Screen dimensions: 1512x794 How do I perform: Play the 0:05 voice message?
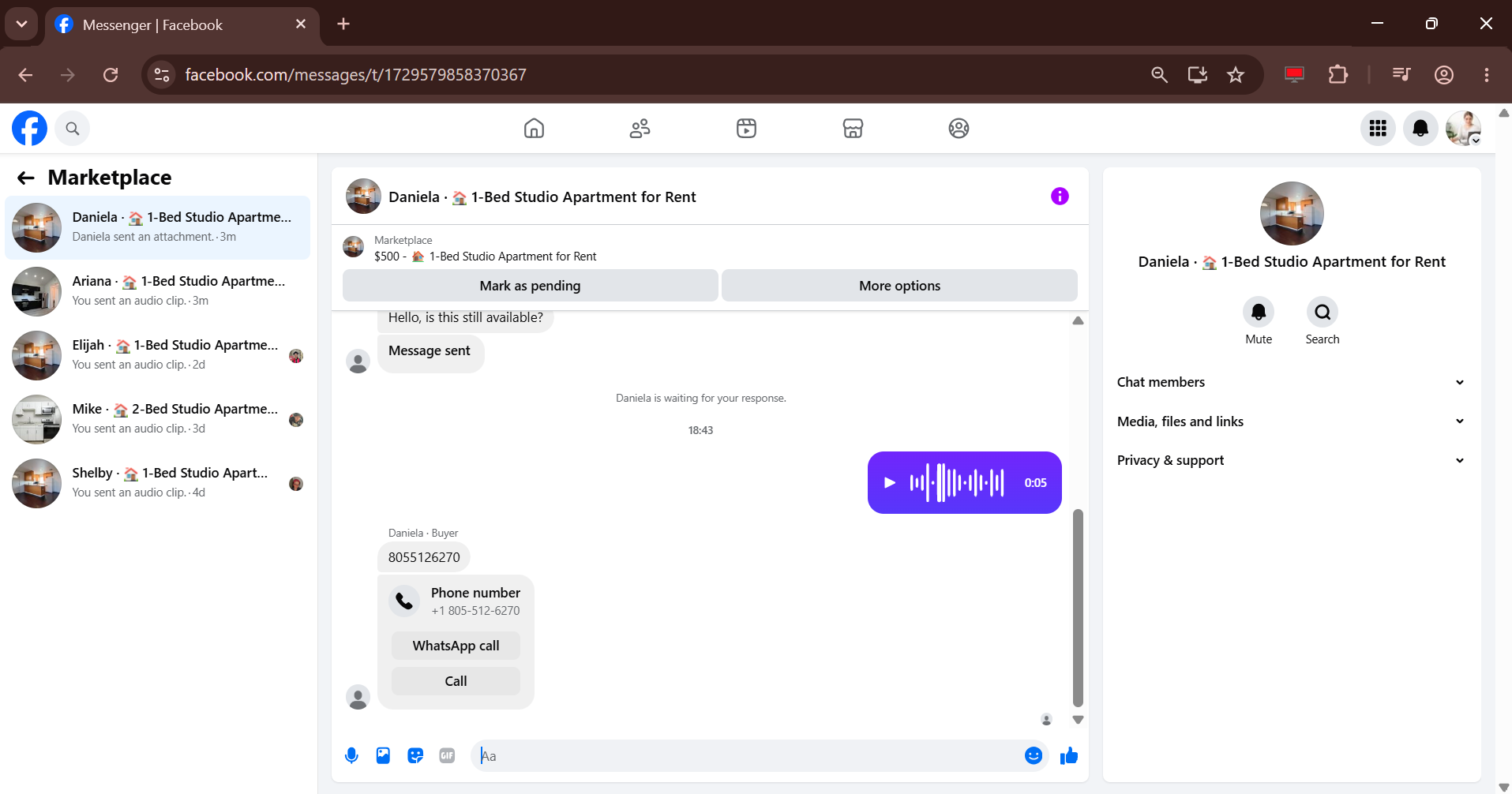[890, 482]
